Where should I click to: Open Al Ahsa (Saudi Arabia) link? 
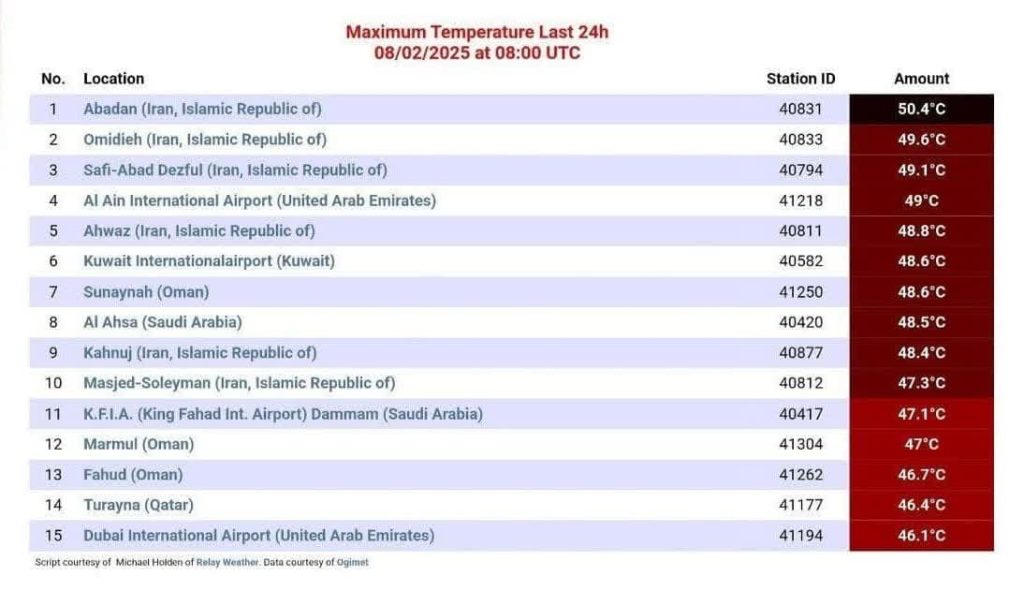[163, 322]
